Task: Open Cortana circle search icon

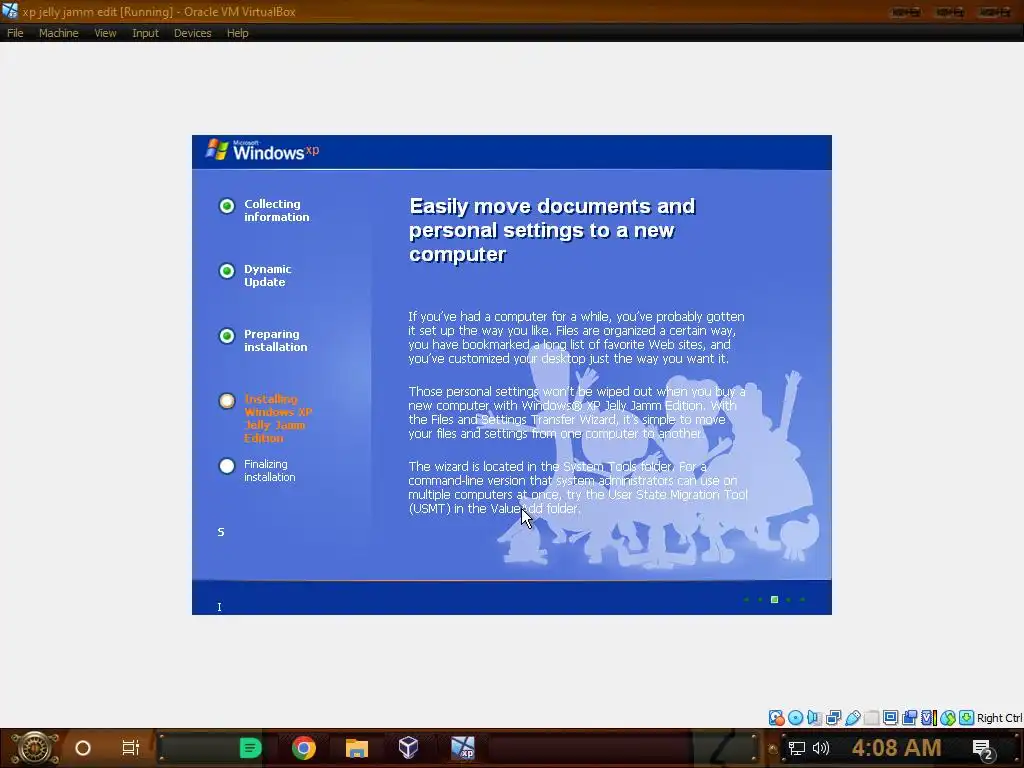Action: [x=83, y=748]
